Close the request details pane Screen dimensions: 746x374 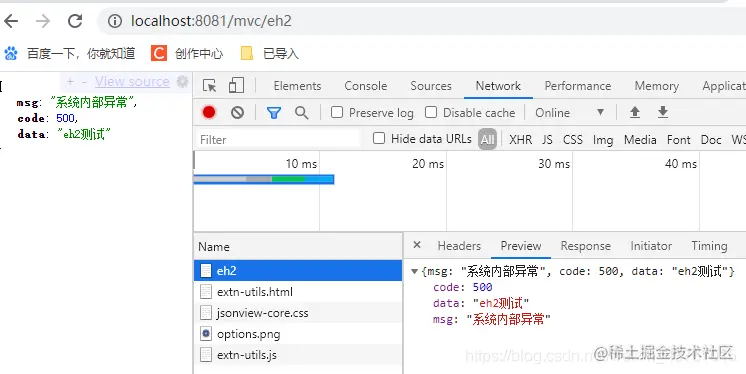[x=417, y=245]
